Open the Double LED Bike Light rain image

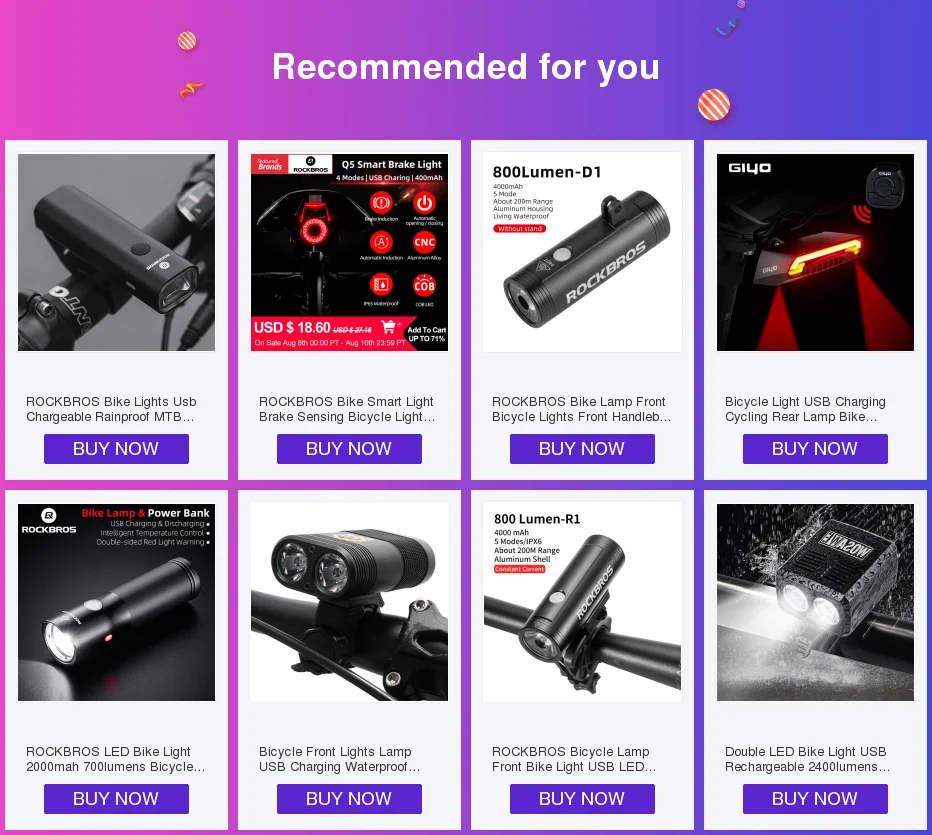click(x=816, y=602)
